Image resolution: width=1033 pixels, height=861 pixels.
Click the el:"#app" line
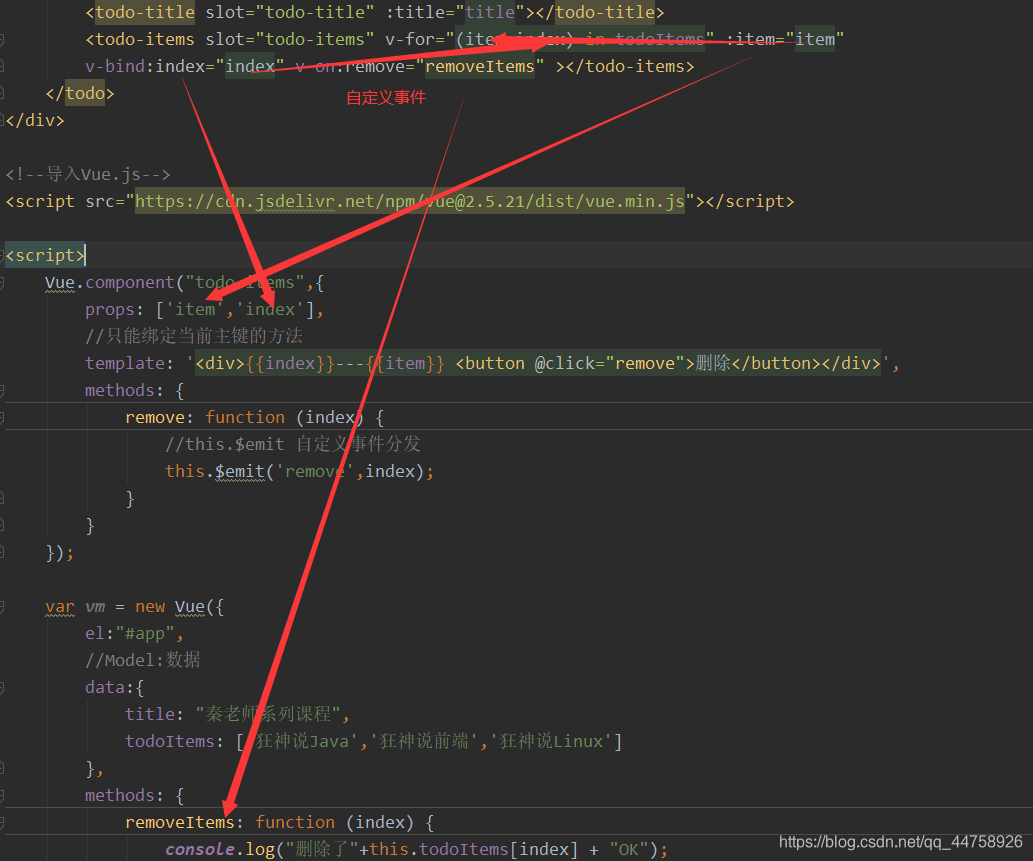point(134,634)
